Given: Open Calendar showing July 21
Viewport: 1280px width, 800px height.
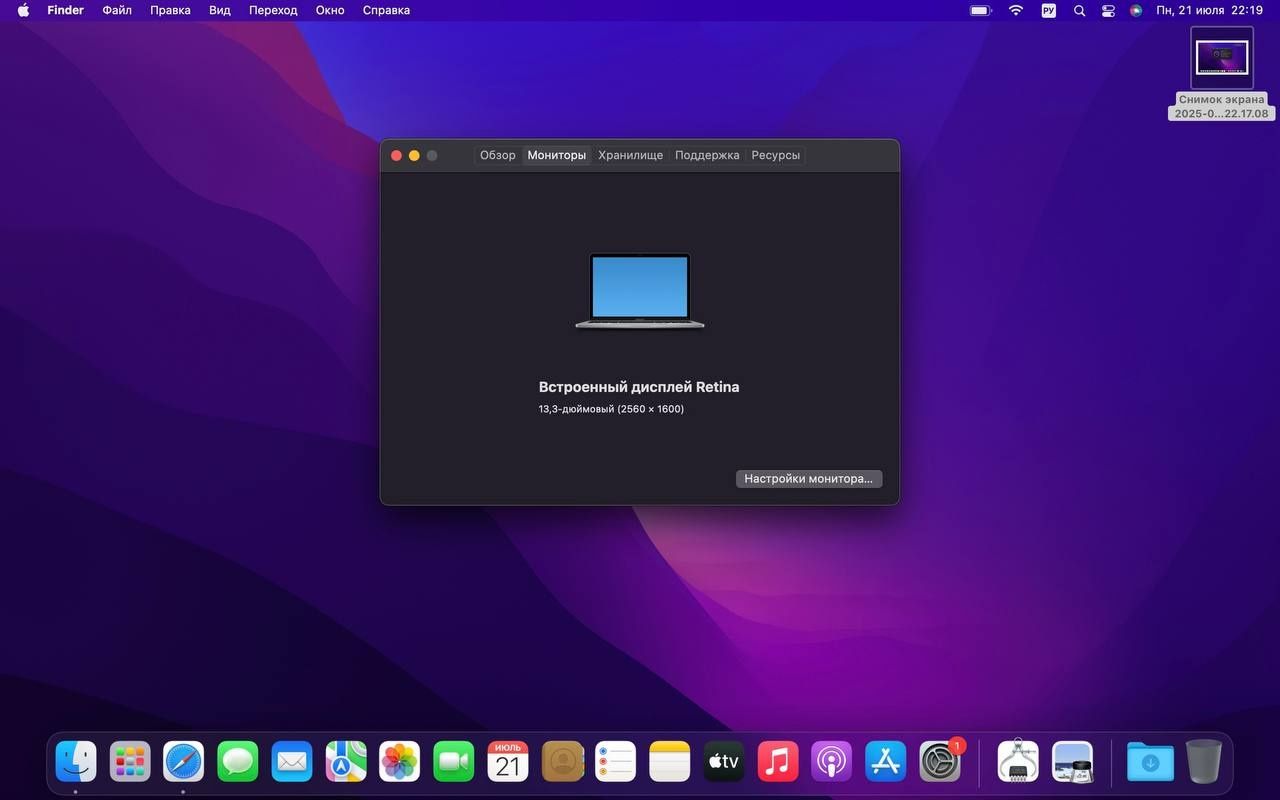Looking at the screenshot, I should pyautogui.click(x=508, y=762).
